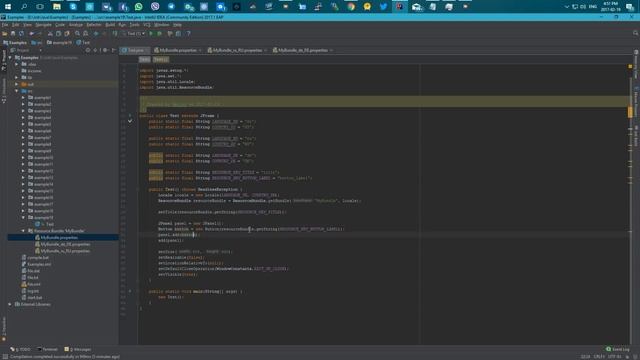
Task: Open the Project view selector dropdown
Action: (26, 50)
